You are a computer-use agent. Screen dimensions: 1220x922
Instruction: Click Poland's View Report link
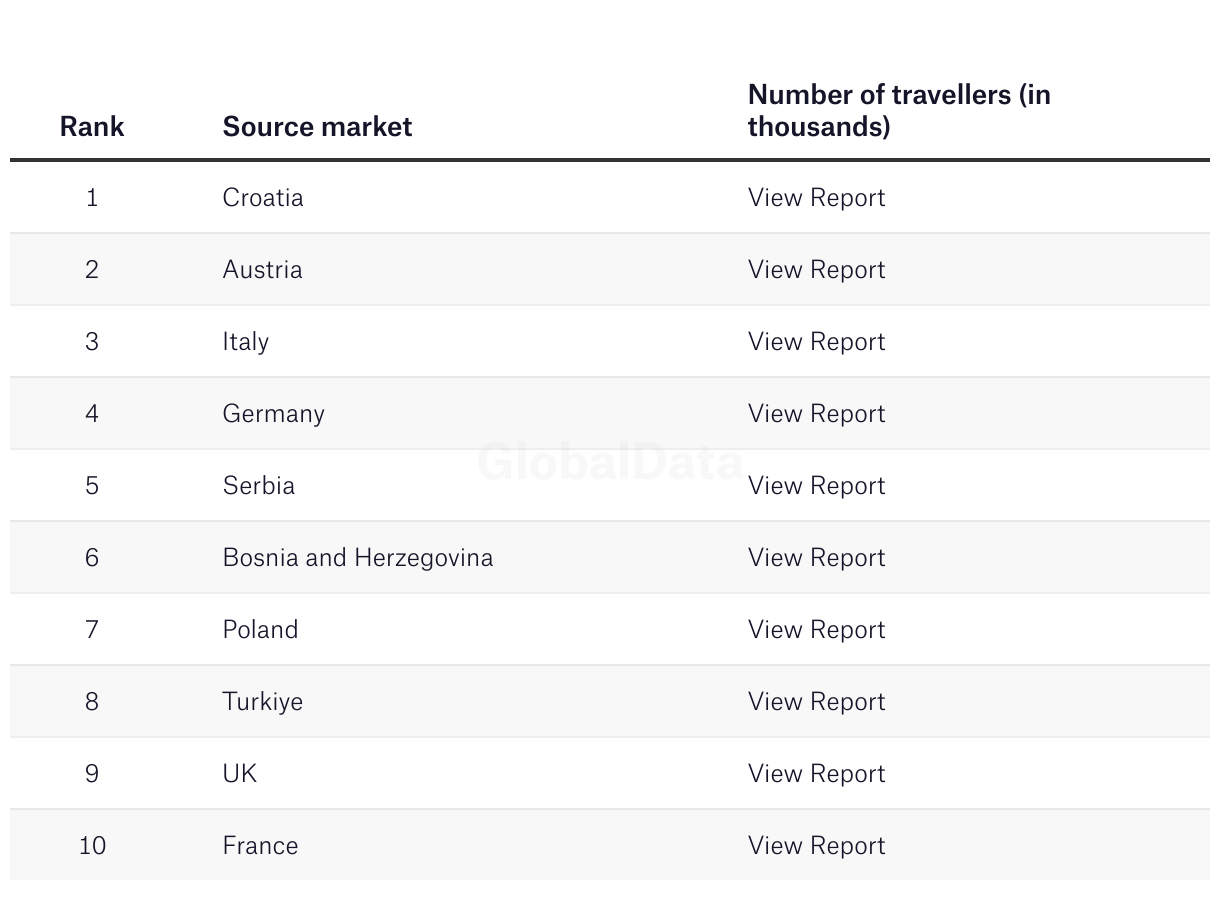tap(816, 630)
